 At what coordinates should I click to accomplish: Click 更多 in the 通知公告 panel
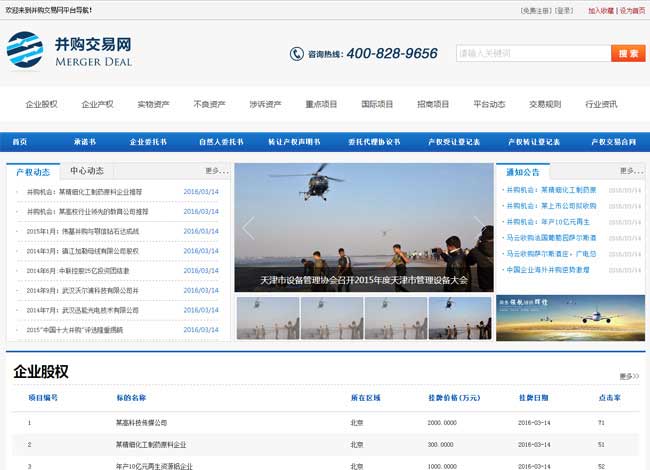pos(631,171)
